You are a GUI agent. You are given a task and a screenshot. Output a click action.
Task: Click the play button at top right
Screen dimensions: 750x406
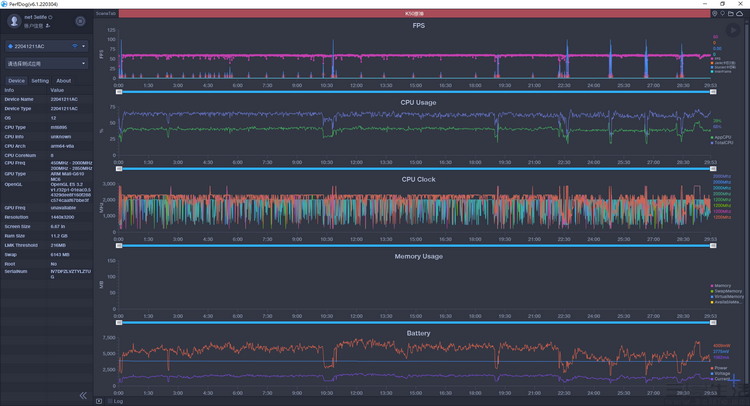tap(732, 31)
